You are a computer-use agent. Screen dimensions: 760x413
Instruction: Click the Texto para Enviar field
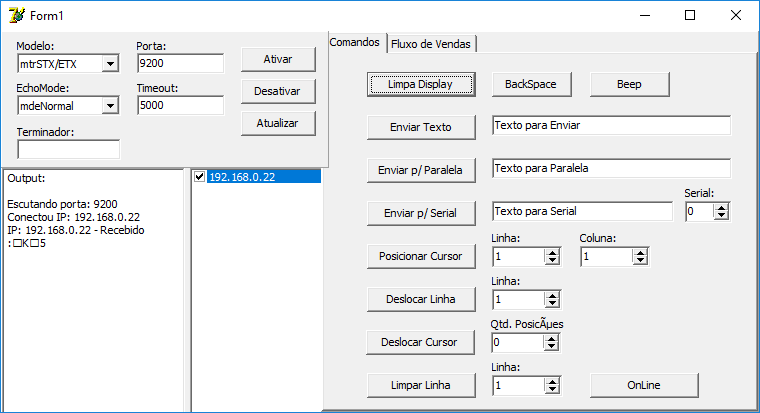coord(611,125)
